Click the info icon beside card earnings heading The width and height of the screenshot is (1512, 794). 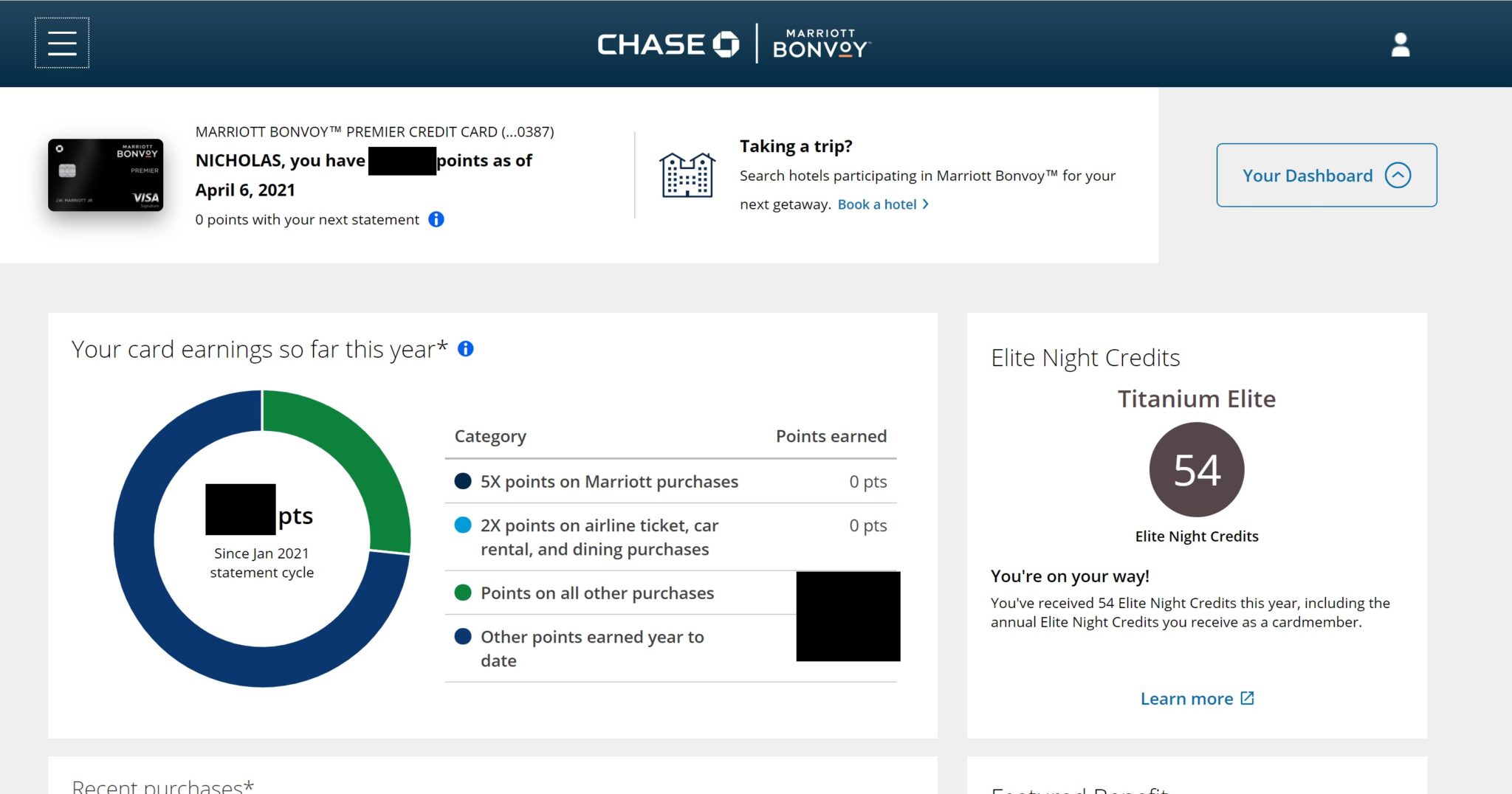pos(466,348)
